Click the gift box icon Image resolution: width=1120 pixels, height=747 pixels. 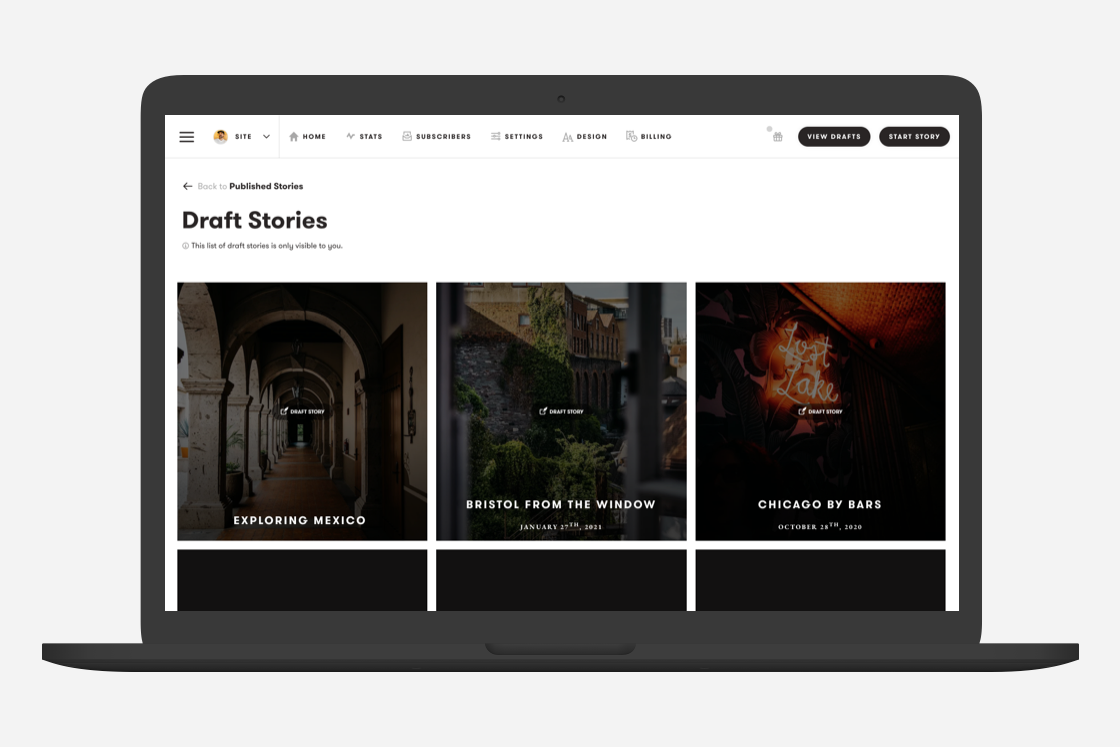tap(778, 136)
